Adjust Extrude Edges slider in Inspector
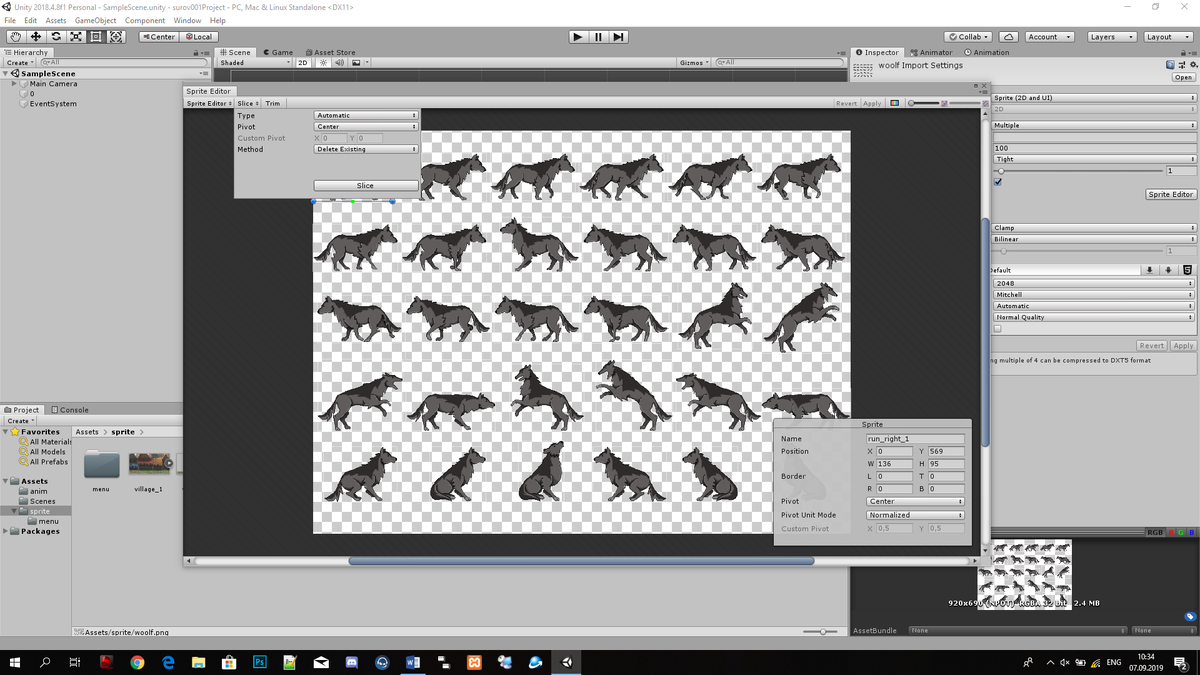This screenshot has height=675, width=1200. coord(1076,171)
